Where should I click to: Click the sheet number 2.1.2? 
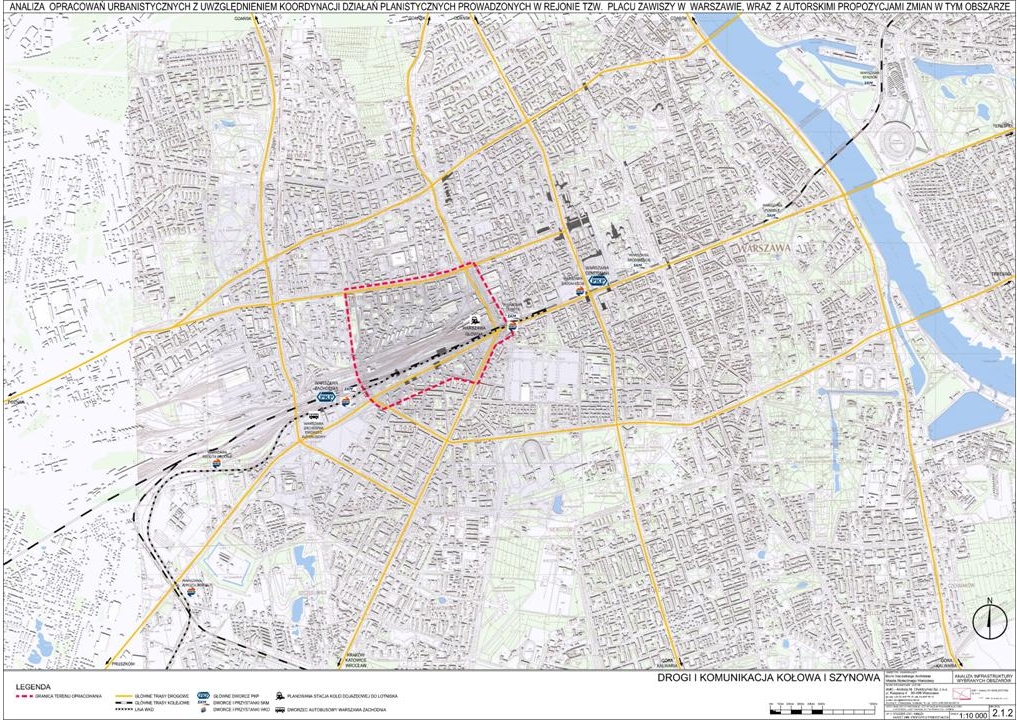(x=1003, y=713)
